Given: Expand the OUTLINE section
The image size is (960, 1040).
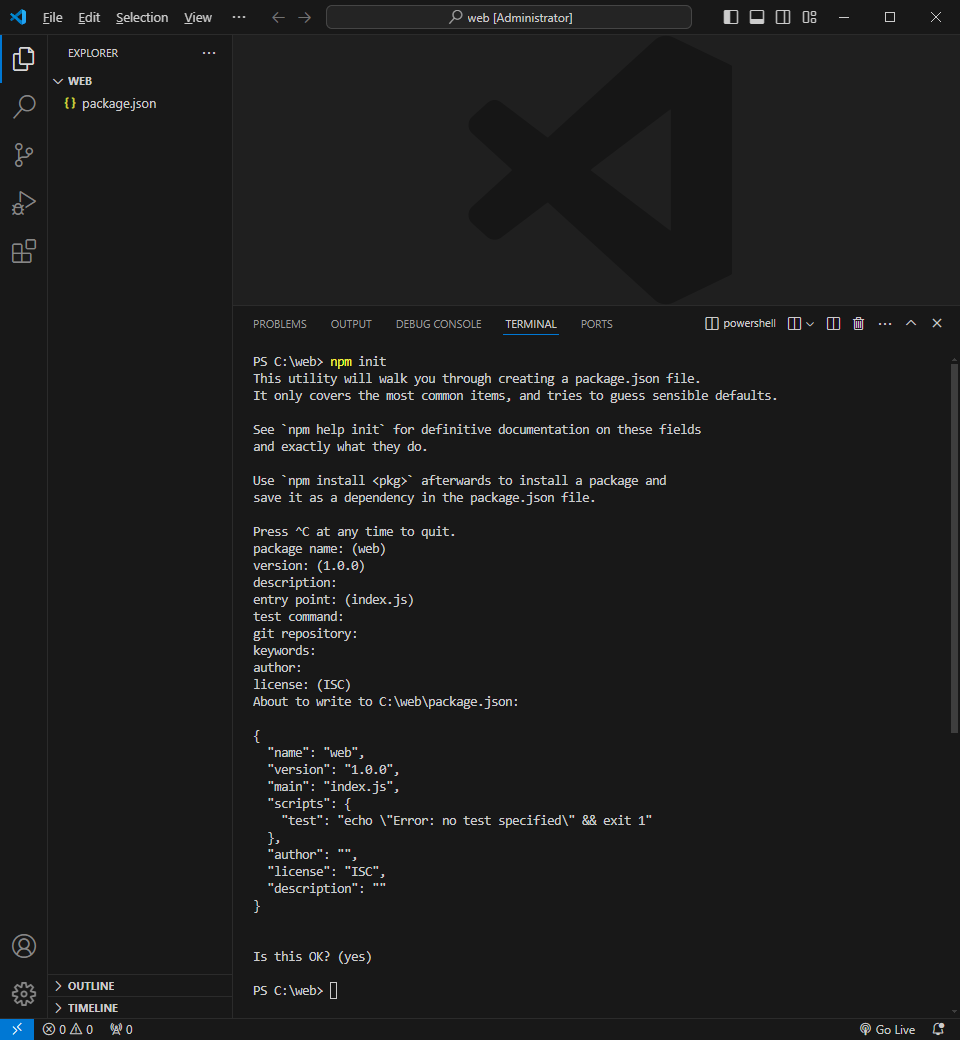Looking at the screenshot, I should pos(140,986).
